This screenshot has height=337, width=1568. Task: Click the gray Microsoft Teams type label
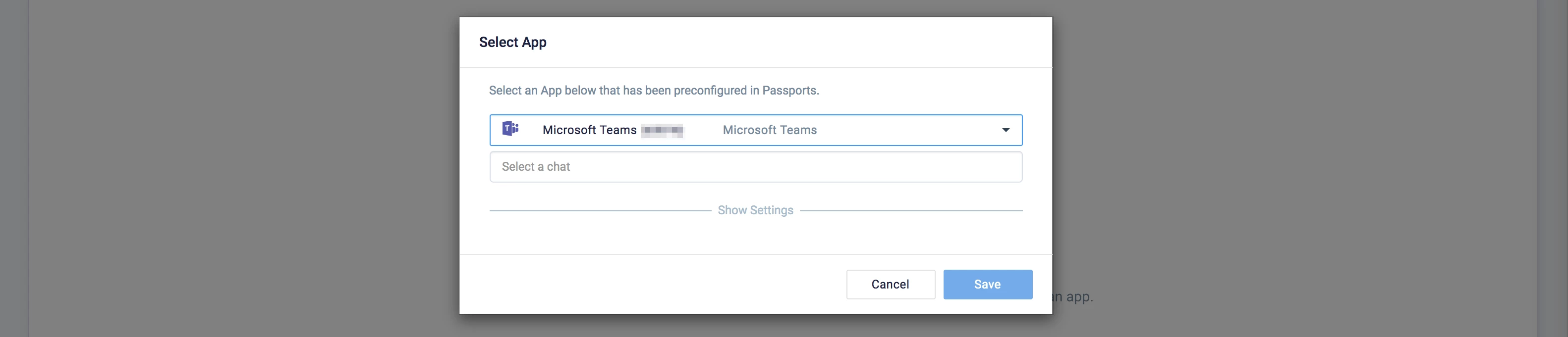pyautogui.click(x=770, y=130)
